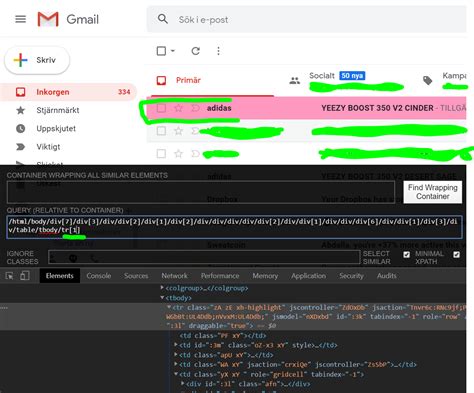474x393 pixels.
Task: Open the three-dot more options menu
Action: pyautogui.click(x=218, y=51)
